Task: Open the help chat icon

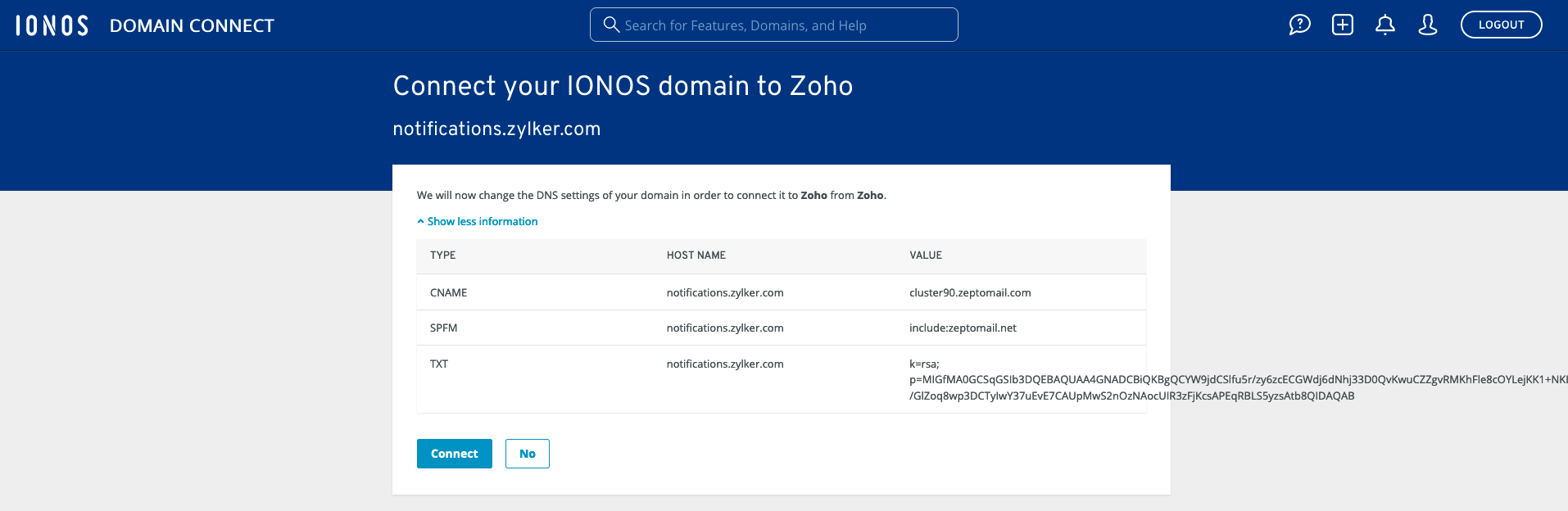Action: [x=1299, y=25]
